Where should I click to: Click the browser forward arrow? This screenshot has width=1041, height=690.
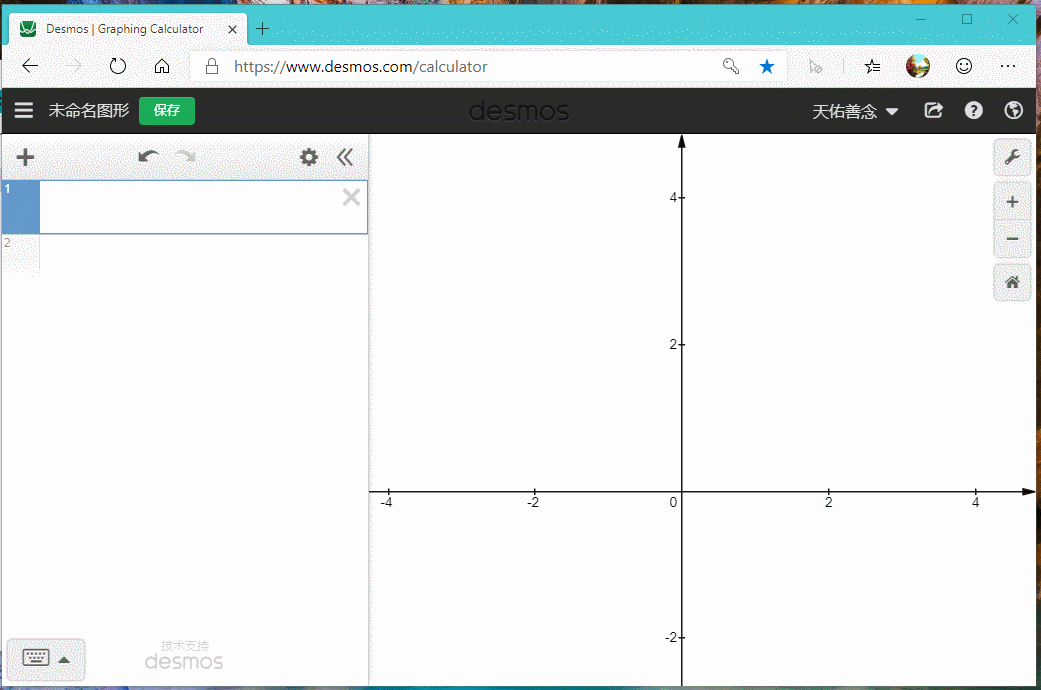coord(73,66)
